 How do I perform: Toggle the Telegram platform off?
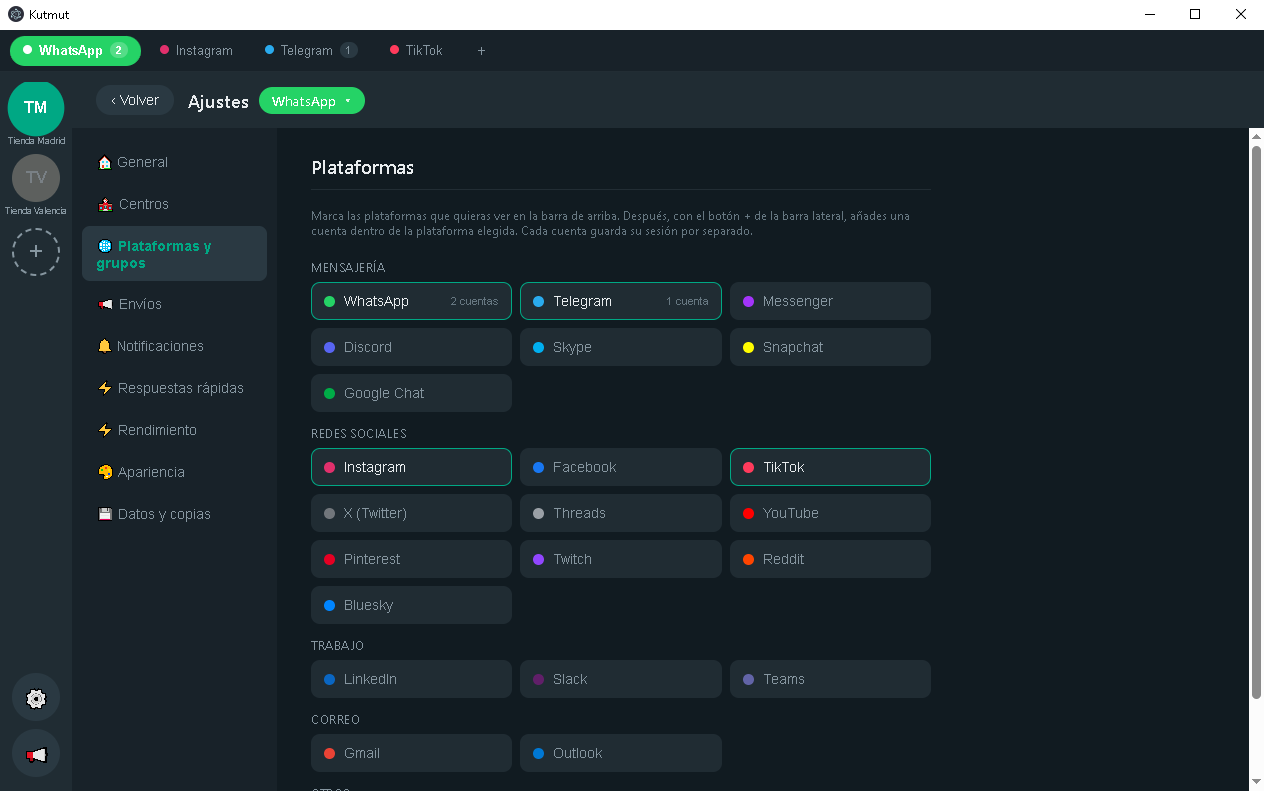[x=621, y=301]
